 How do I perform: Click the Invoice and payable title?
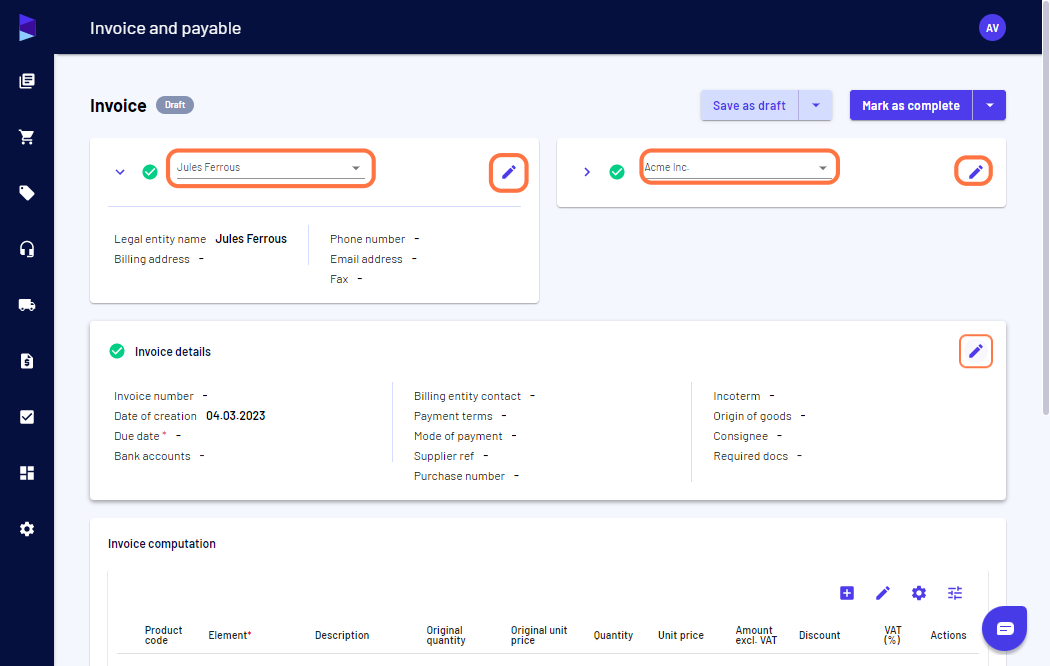tap(165, 28)
